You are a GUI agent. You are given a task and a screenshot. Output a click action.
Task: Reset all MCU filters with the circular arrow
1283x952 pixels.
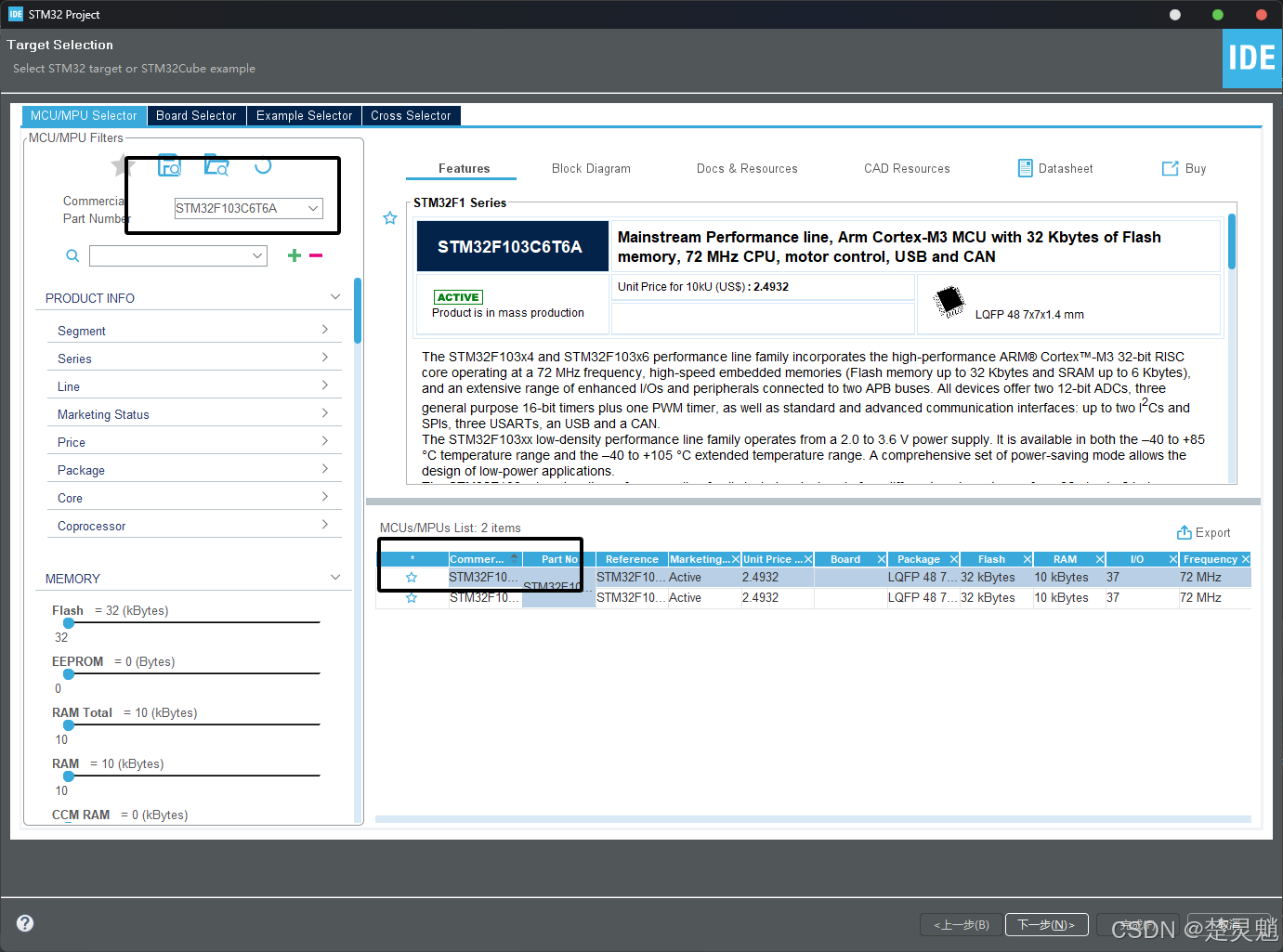click(263, 165)
